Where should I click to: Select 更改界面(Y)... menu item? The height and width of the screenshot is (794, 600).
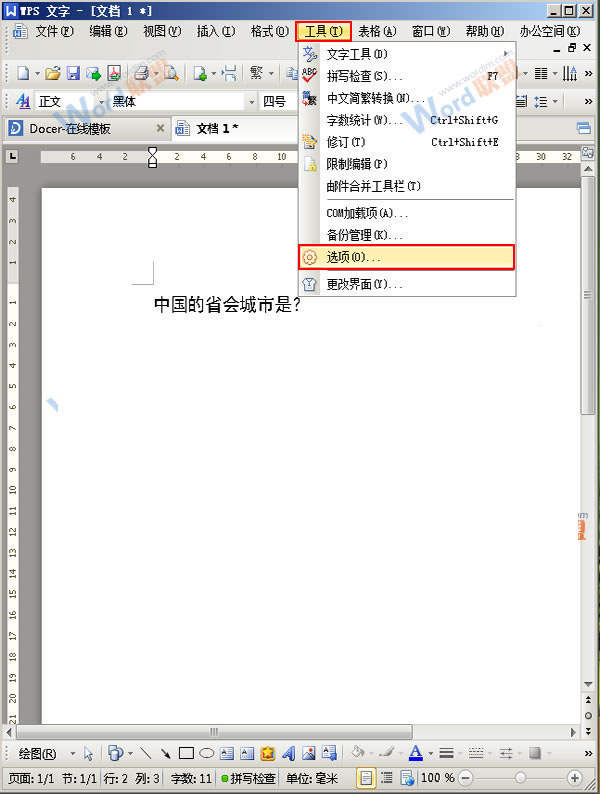click(x=407, y=284)
